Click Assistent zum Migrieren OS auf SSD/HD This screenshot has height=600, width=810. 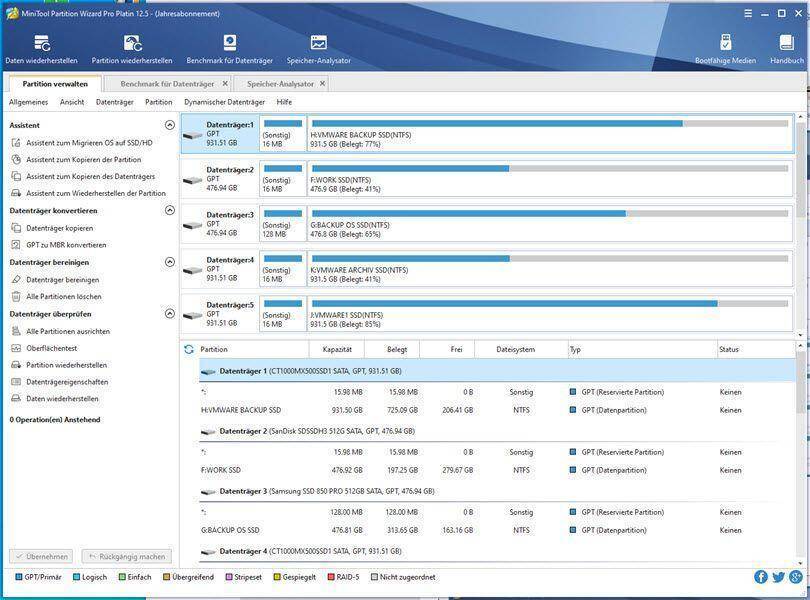click(x=90, y=143)
